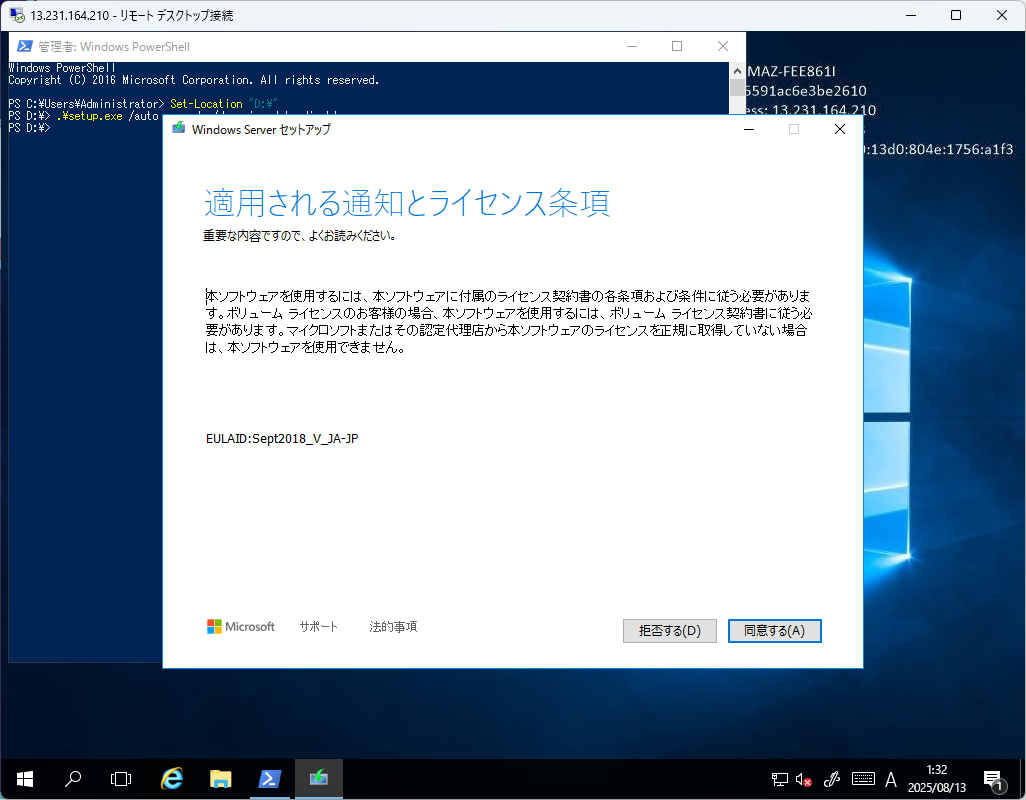Viewport: 1026px width, 800px height.
Task: Open PowerShell title bar icon system menu
Action: tap(22, 46)
